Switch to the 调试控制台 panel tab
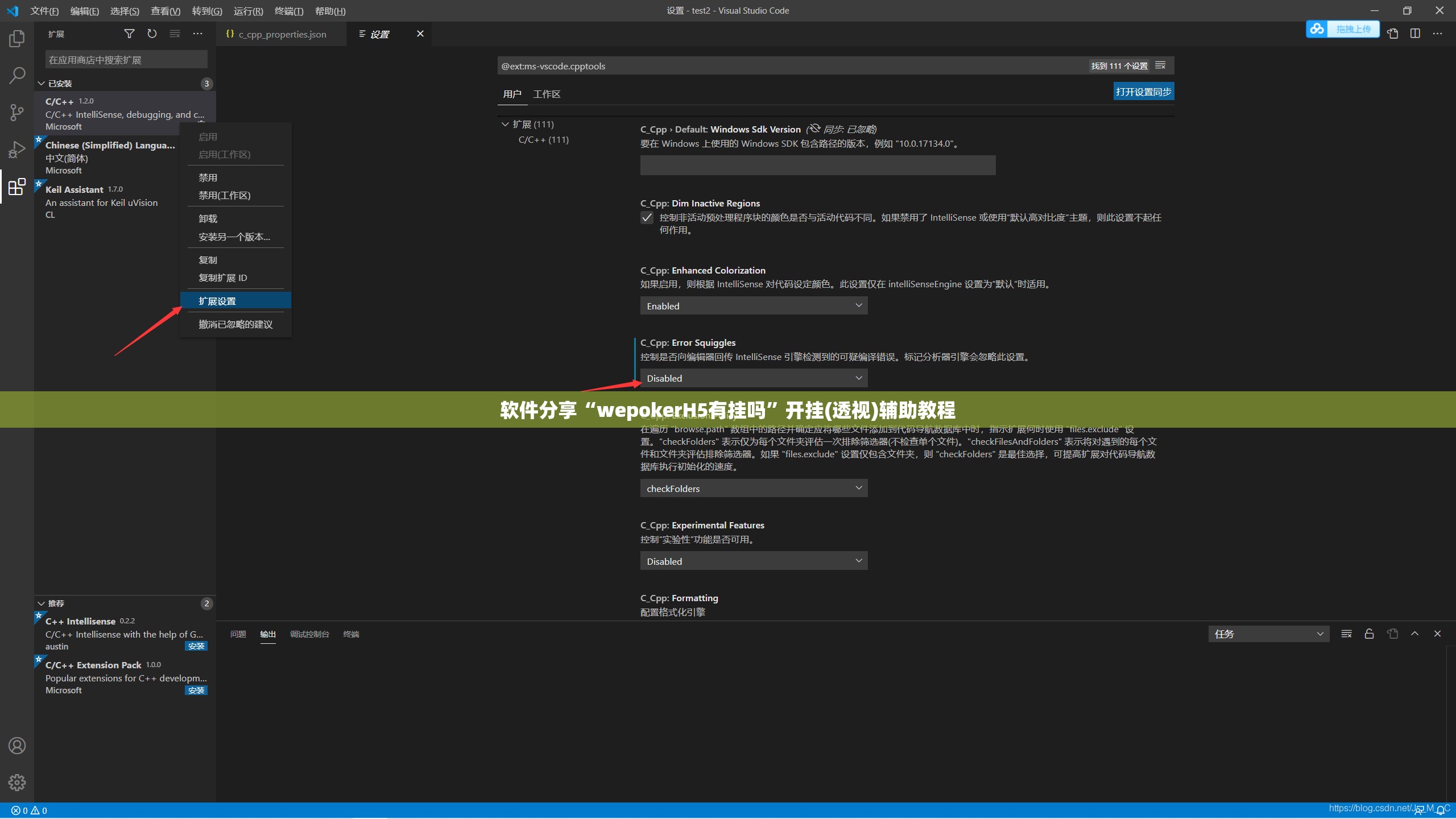This screenshot has width=1456, height=819. pyautogui.click(x=309, y=634)
